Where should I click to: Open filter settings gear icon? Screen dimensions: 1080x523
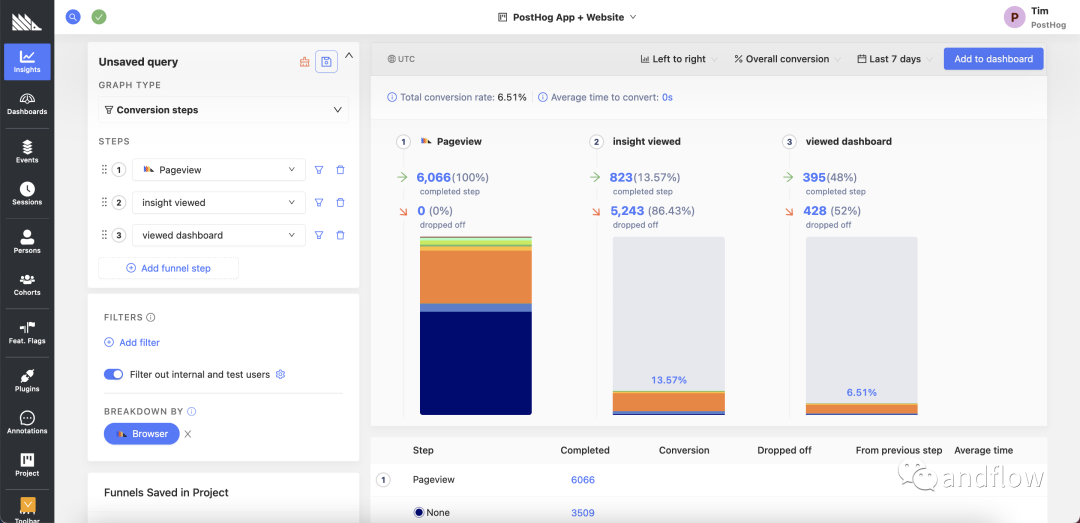281,375
